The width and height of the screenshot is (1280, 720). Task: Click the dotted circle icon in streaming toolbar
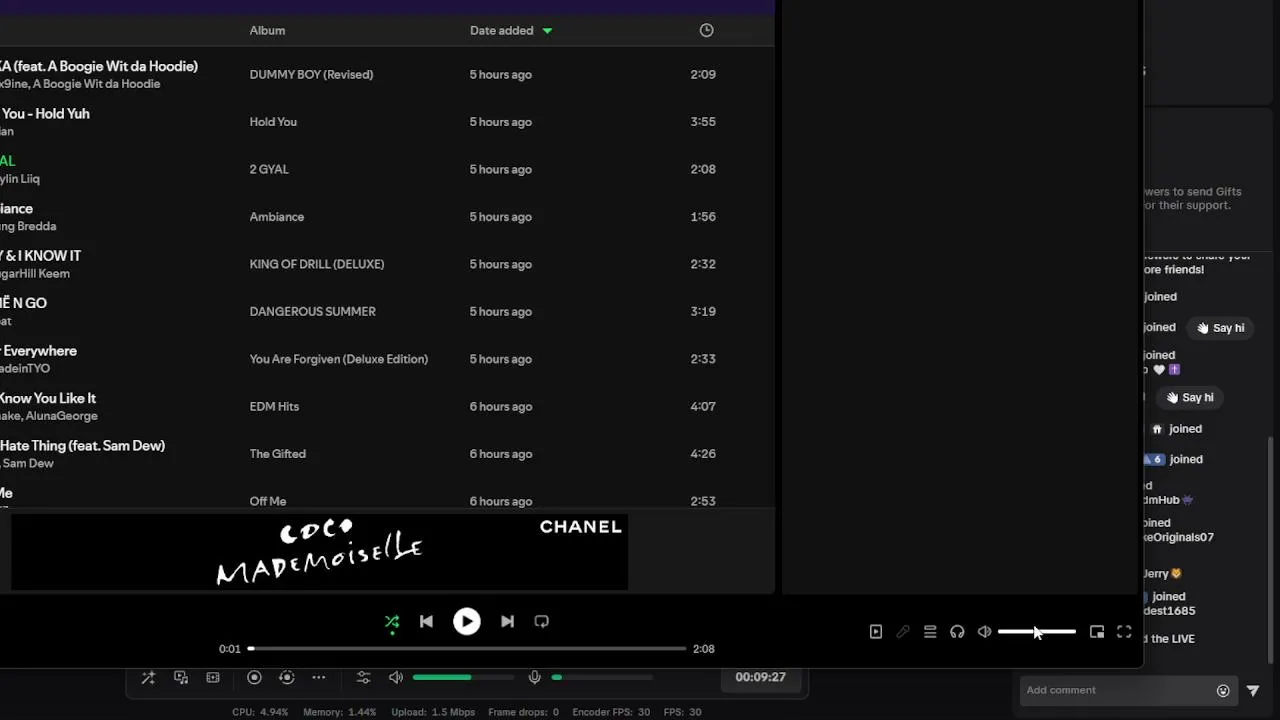click(286, 677)
